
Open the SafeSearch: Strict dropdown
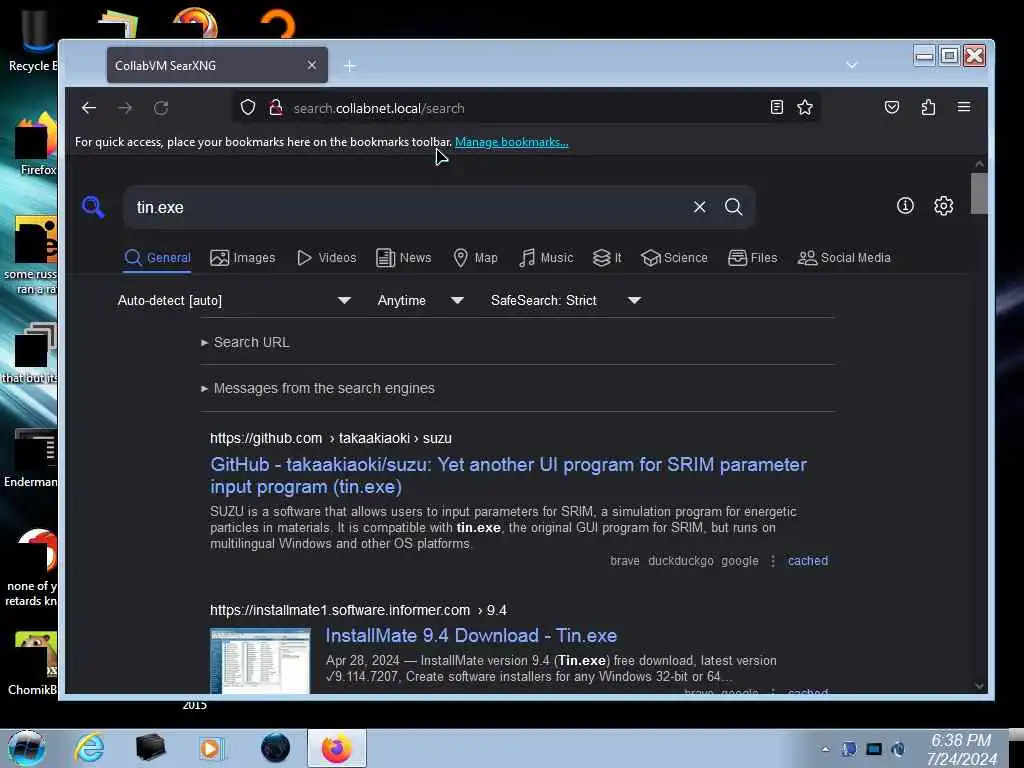point(566,300)
